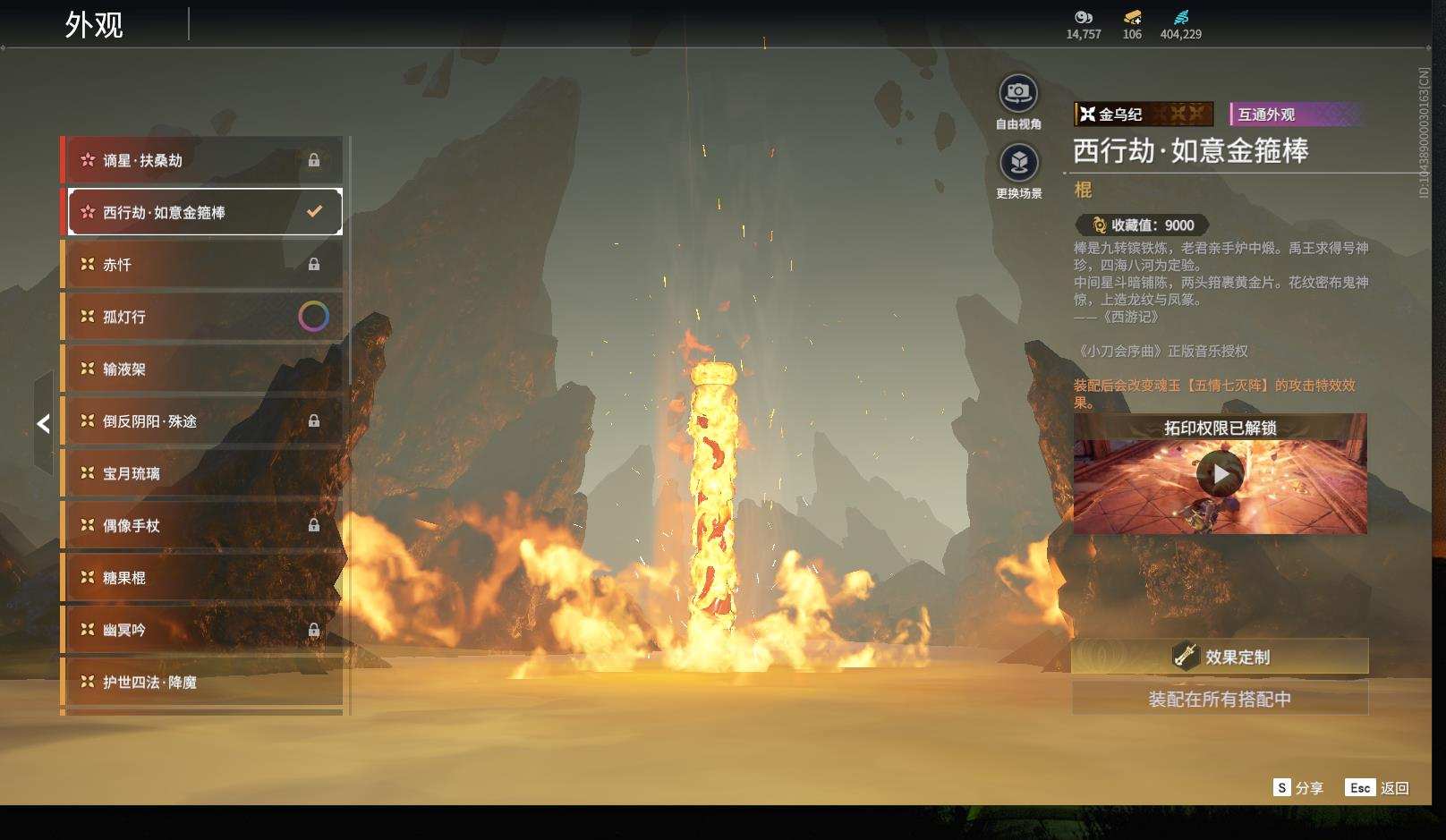The width and height of the screenshot is (1446, 840).
Task: Click the lock icon on 摘星·扶桑劫
Action: 314,160
